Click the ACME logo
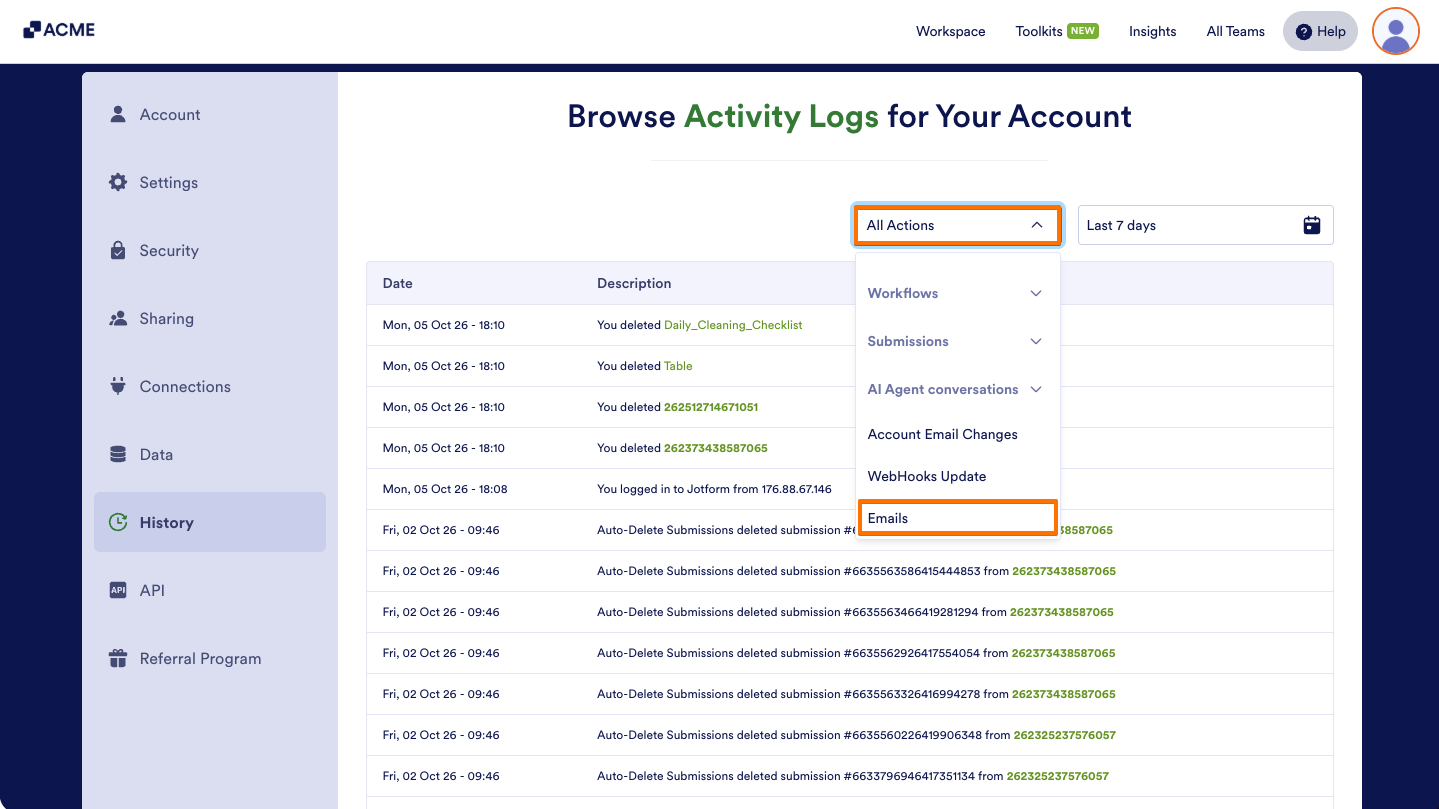This screenshot has height=809, width=1439. pos(59,30)
